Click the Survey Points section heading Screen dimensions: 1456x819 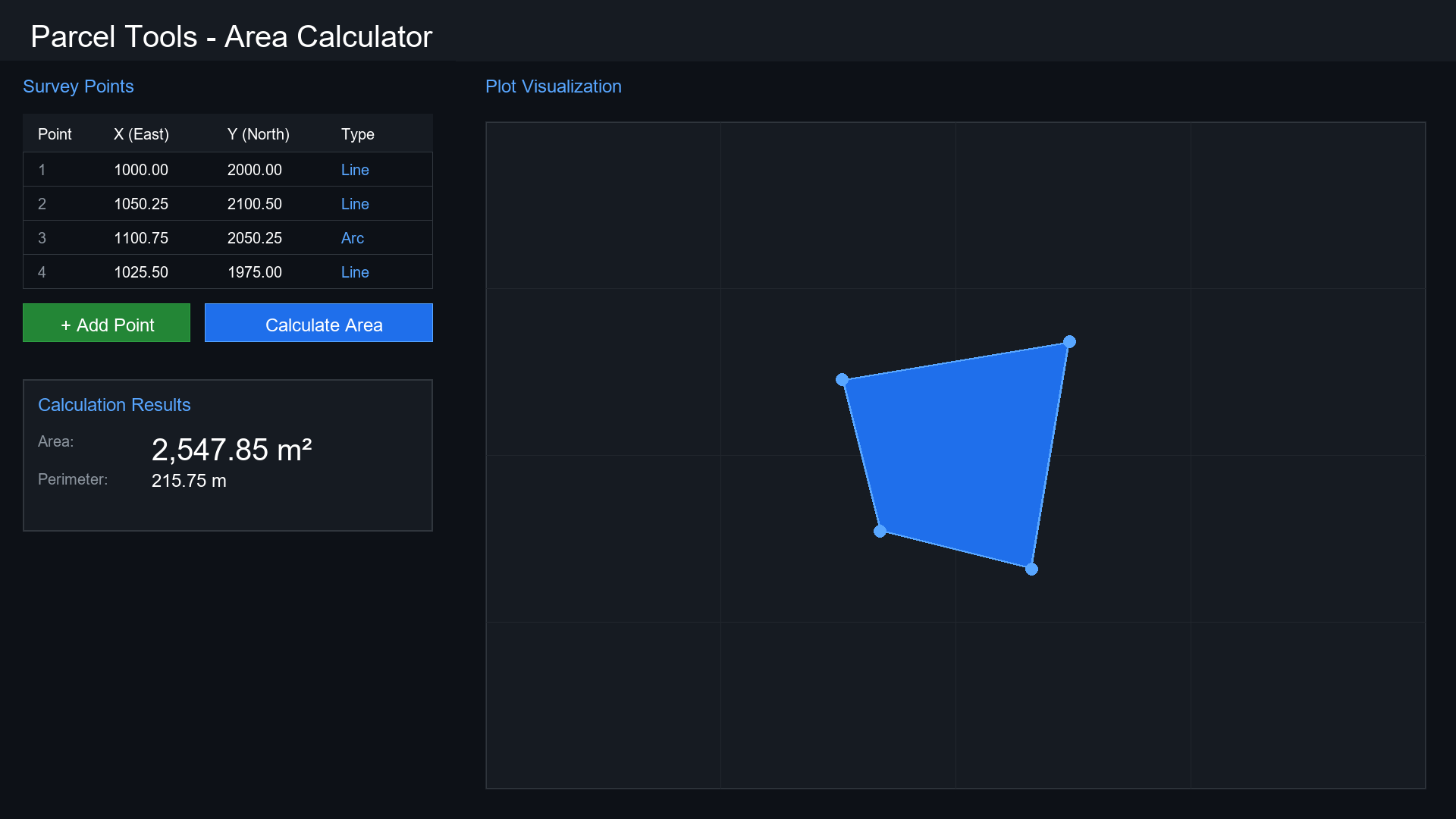click(78, 86)
